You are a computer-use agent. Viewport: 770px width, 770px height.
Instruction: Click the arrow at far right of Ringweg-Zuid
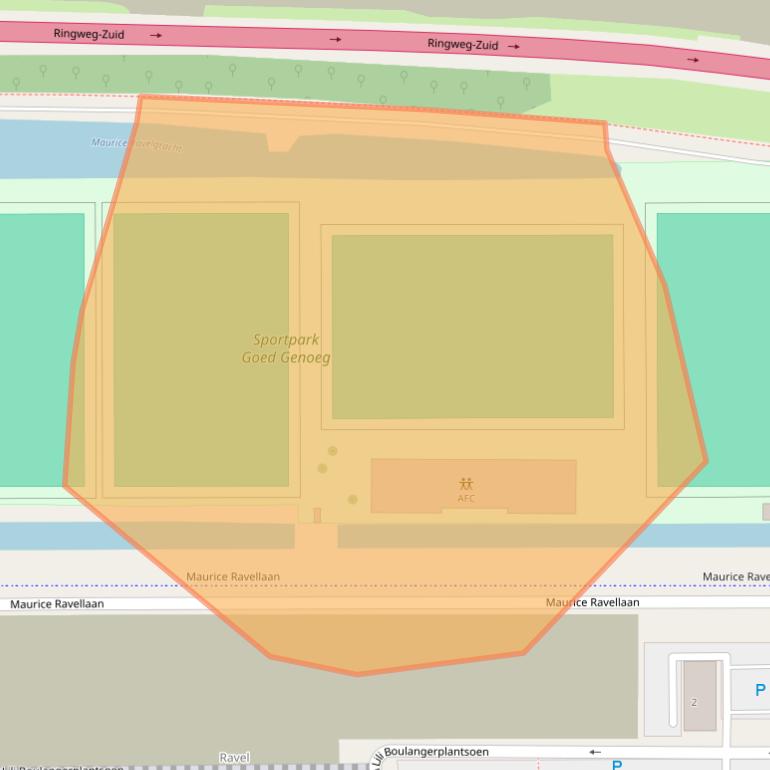[x=693, y=60]
